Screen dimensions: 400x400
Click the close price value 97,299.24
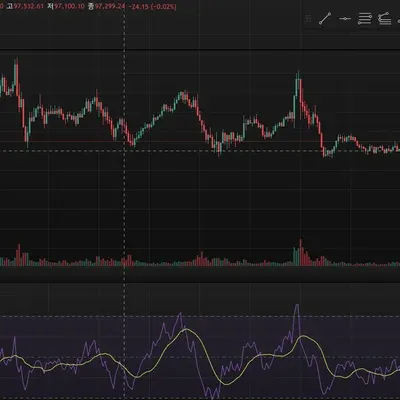point(110,6)
